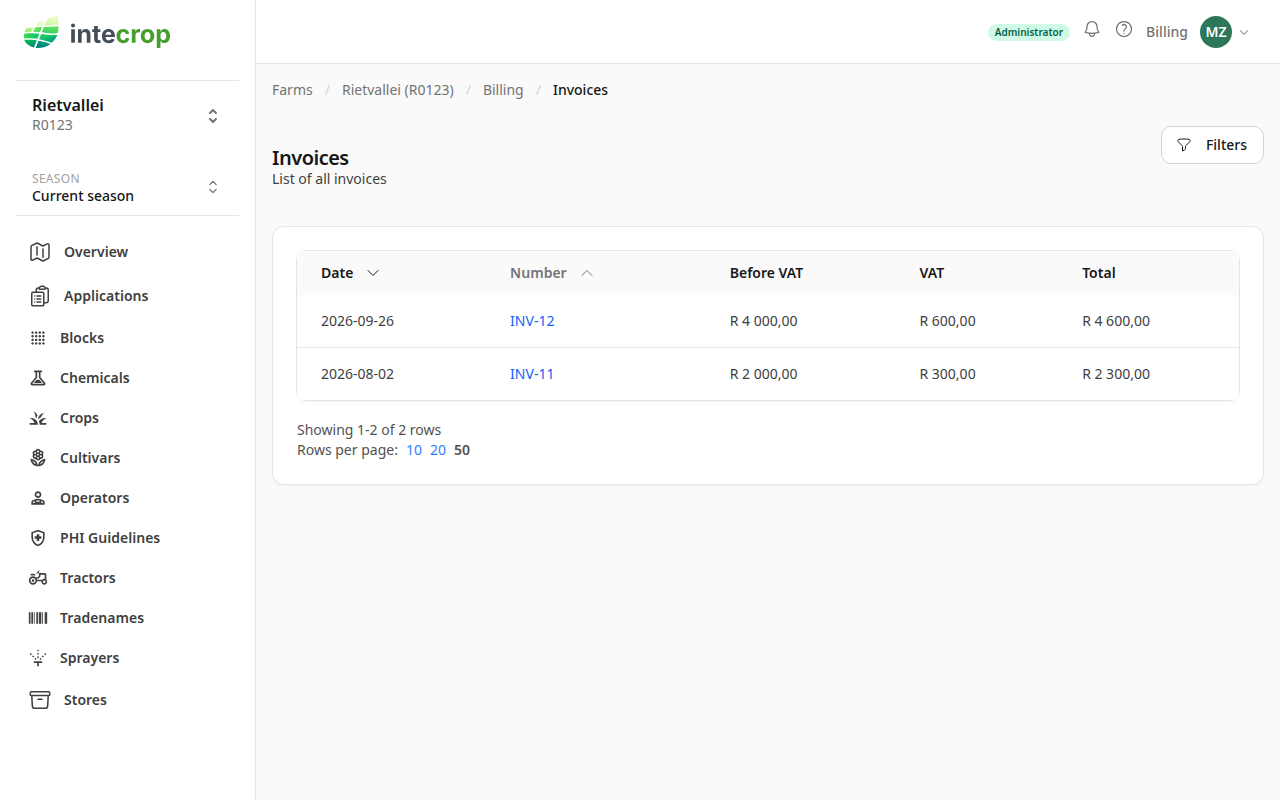Open user menu chevron beside avatar
The image size is (1280, 800).
(1244, 32)
